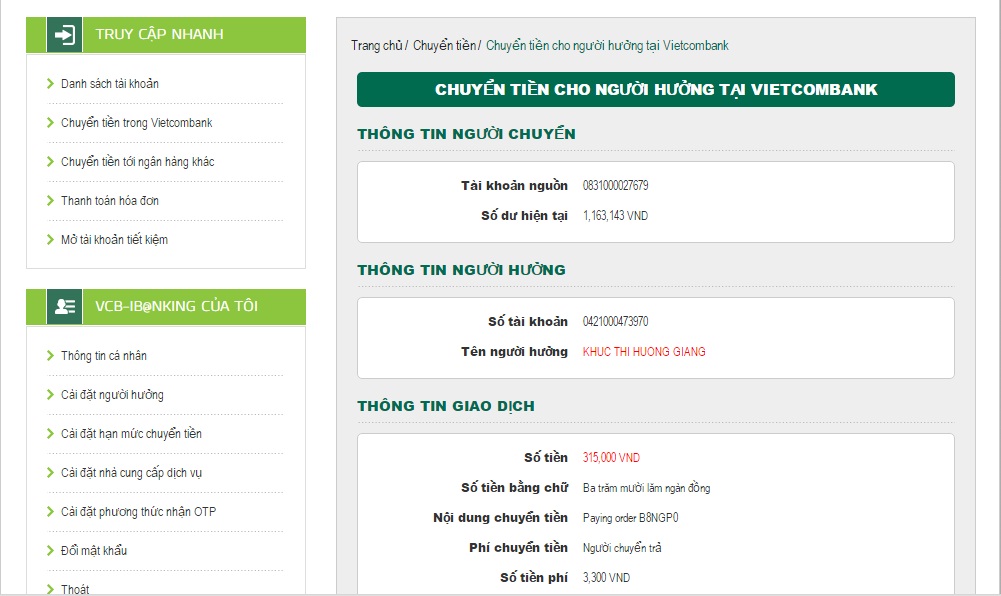The width and height of the screenshot is (1001, 596).
Task: Click the TRUY CẬP NHANH panel header
Action: [x=166, y=34]
